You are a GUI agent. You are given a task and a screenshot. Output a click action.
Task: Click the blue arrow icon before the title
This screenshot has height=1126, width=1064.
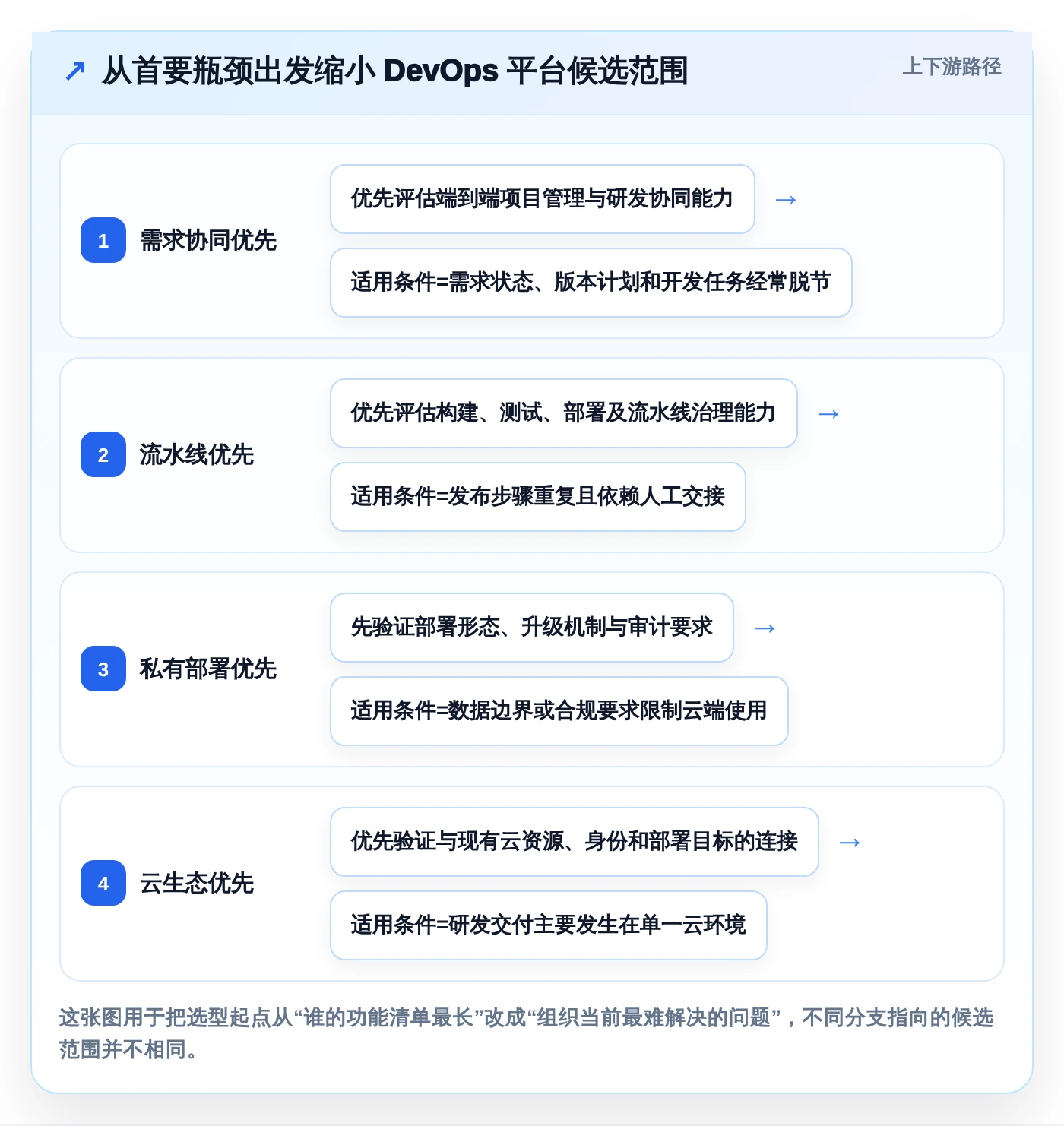coord(75,71)
